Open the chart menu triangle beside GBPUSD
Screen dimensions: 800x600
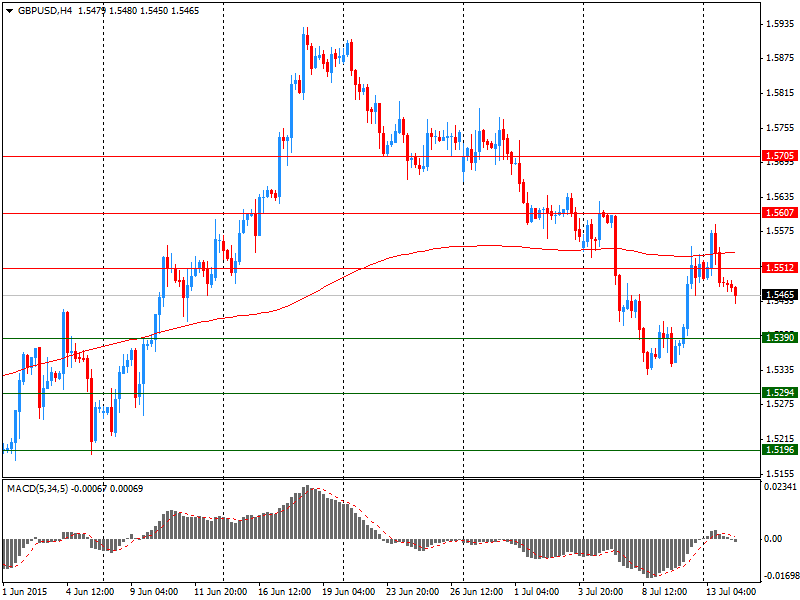tap(9, 11)
